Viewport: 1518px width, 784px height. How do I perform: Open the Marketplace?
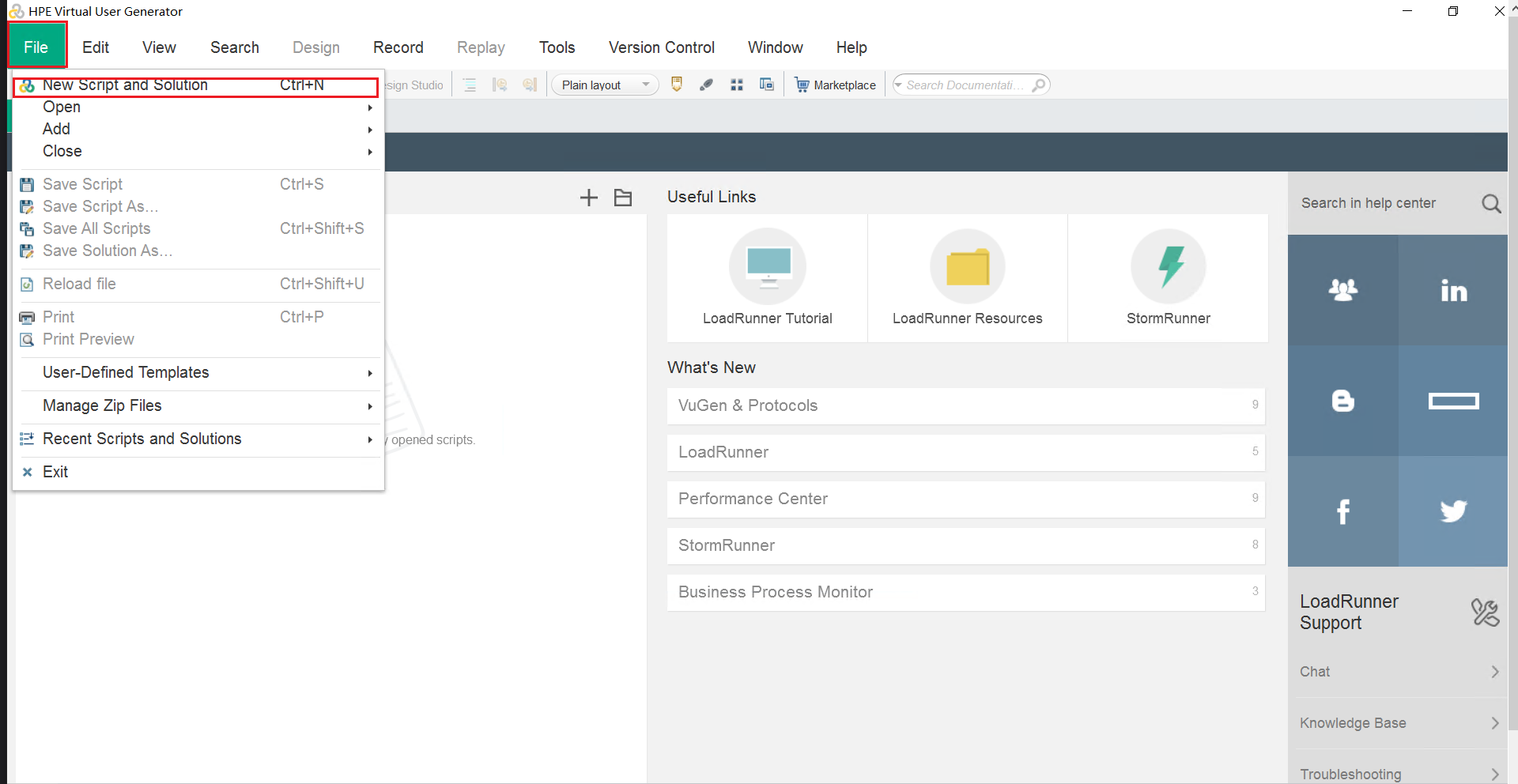tap(836, 85)
